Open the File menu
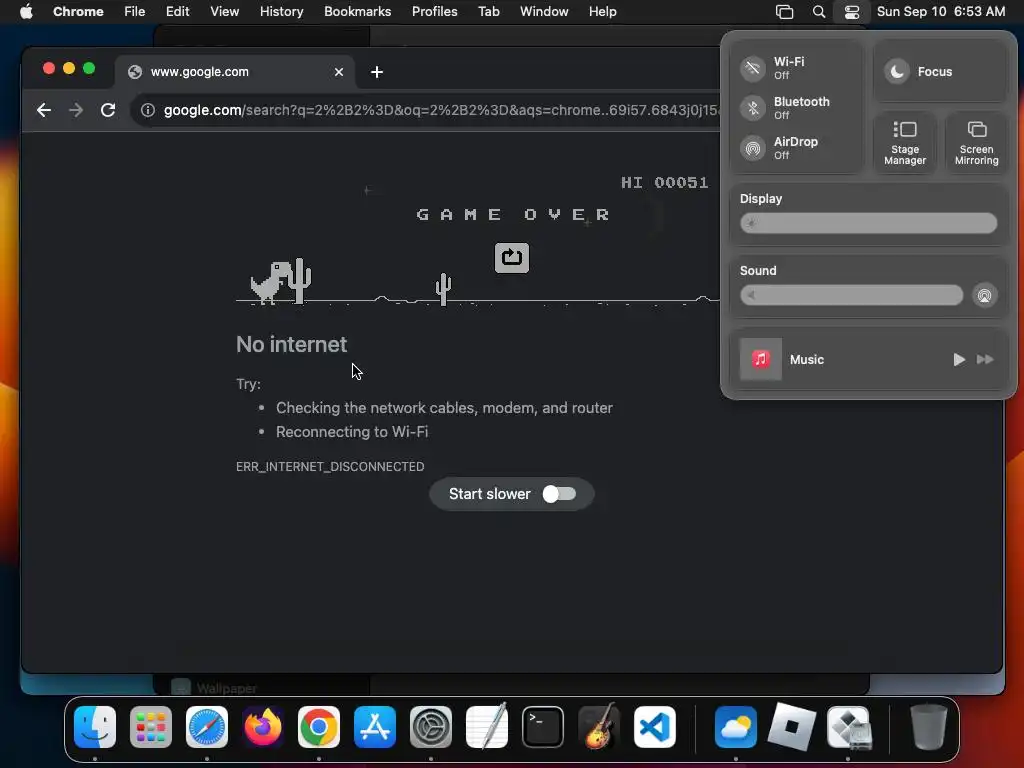Image resolution: width=1024 pixels, height=768 pixels. pos(135,12)
